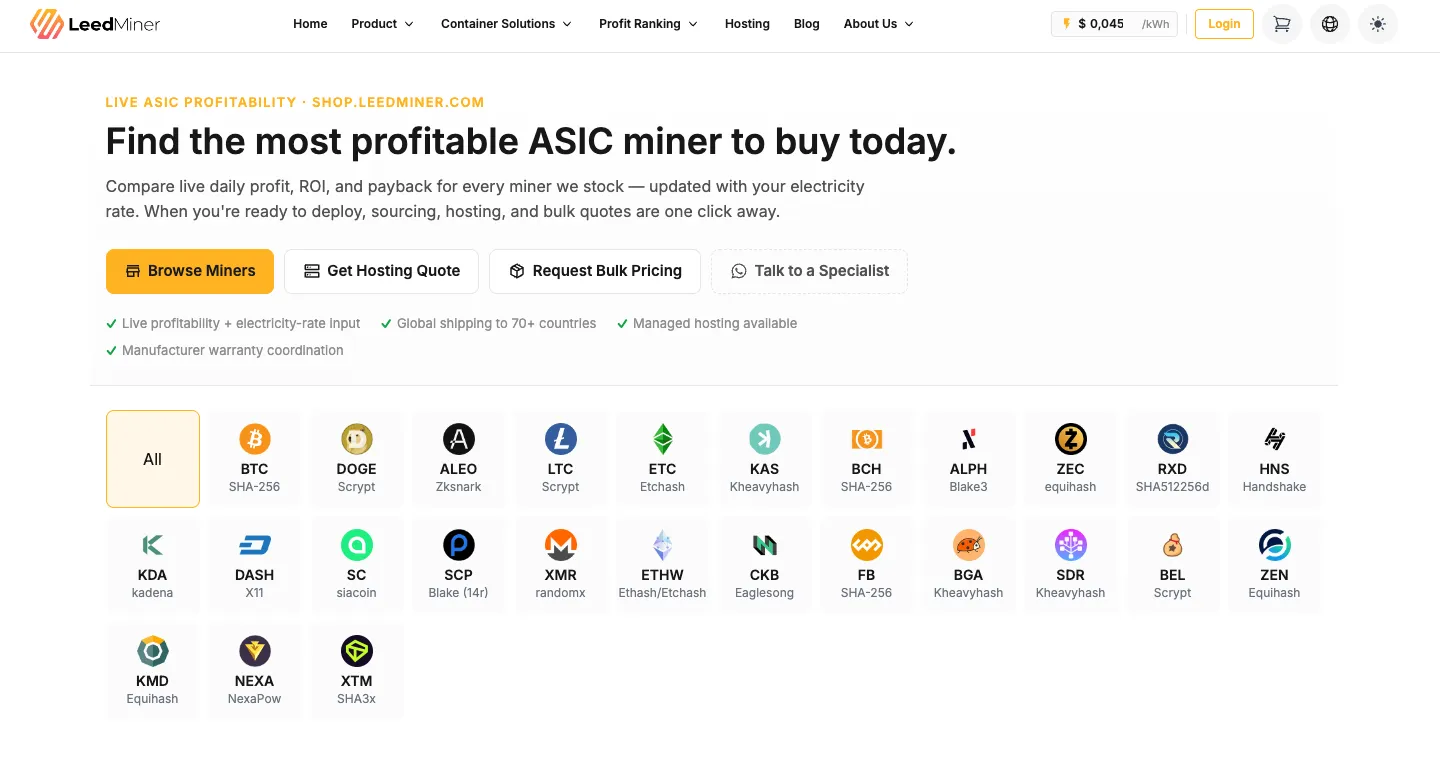Filter miners by ALEO Zksnark
Viewport: 1440px width, 762px height.
[x=458, y=459]
